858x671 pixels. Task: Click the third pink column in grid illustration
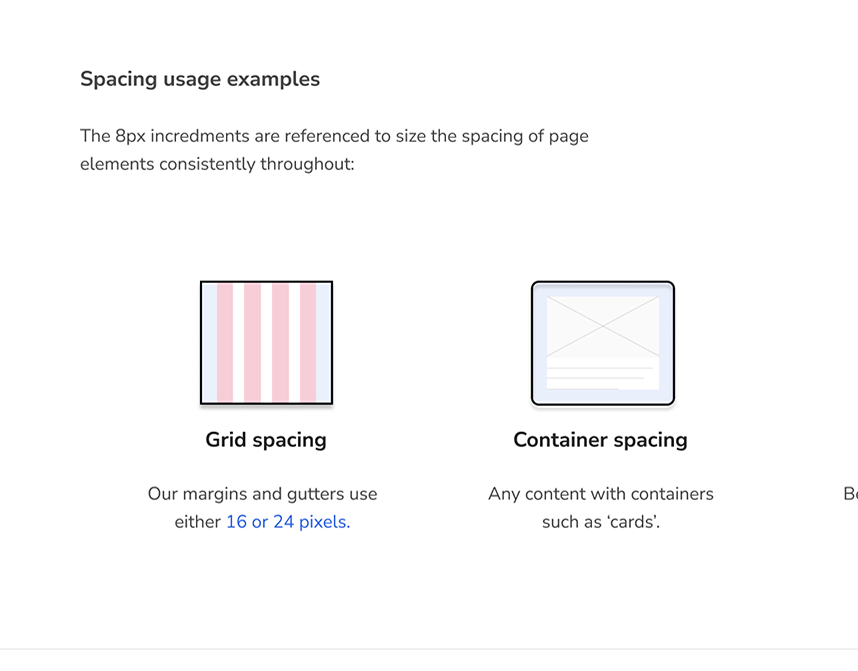pos(280,343)
